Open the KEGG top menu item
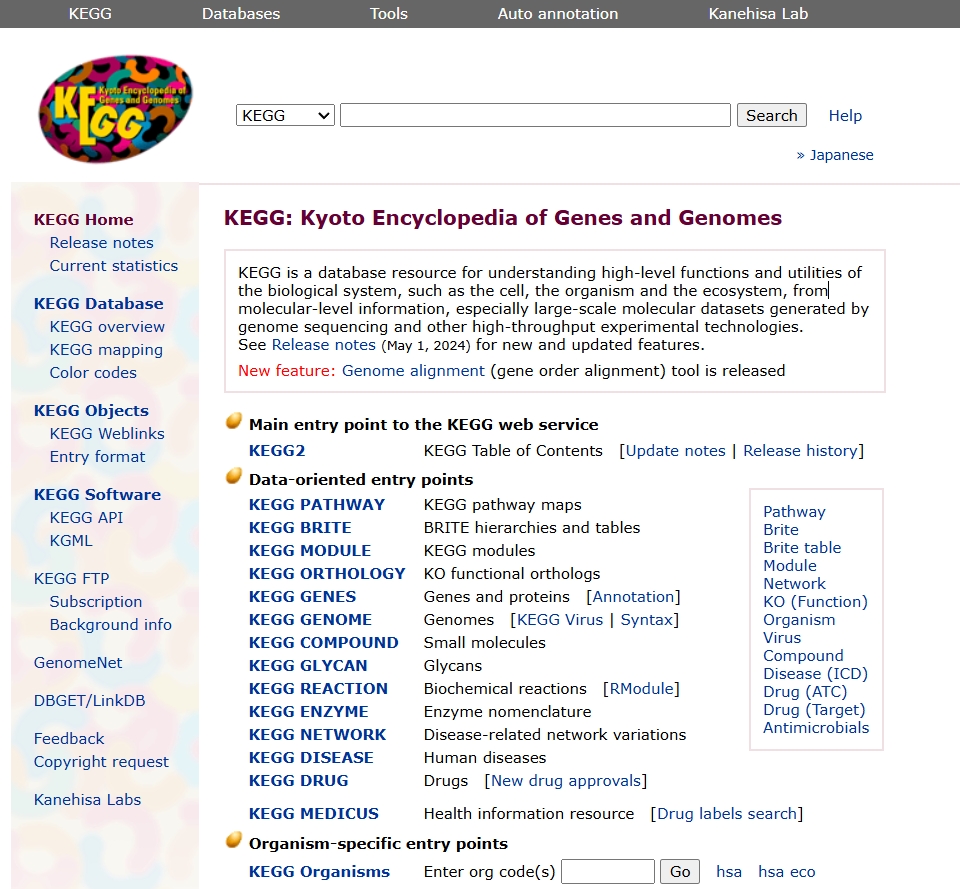Screen dimensions: 960x889 (x=90, y=13)
